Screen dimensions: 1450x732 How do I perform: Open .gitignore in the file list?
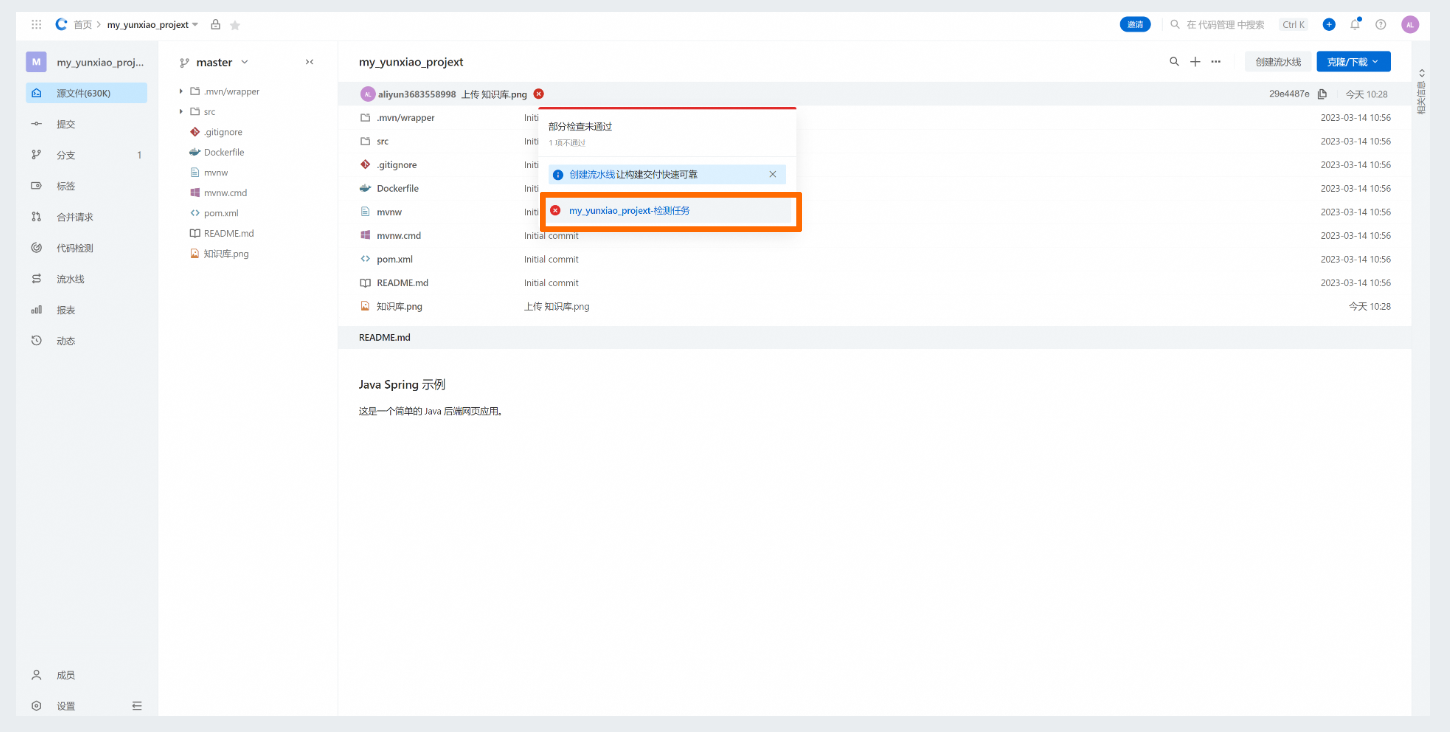[397, 164]
